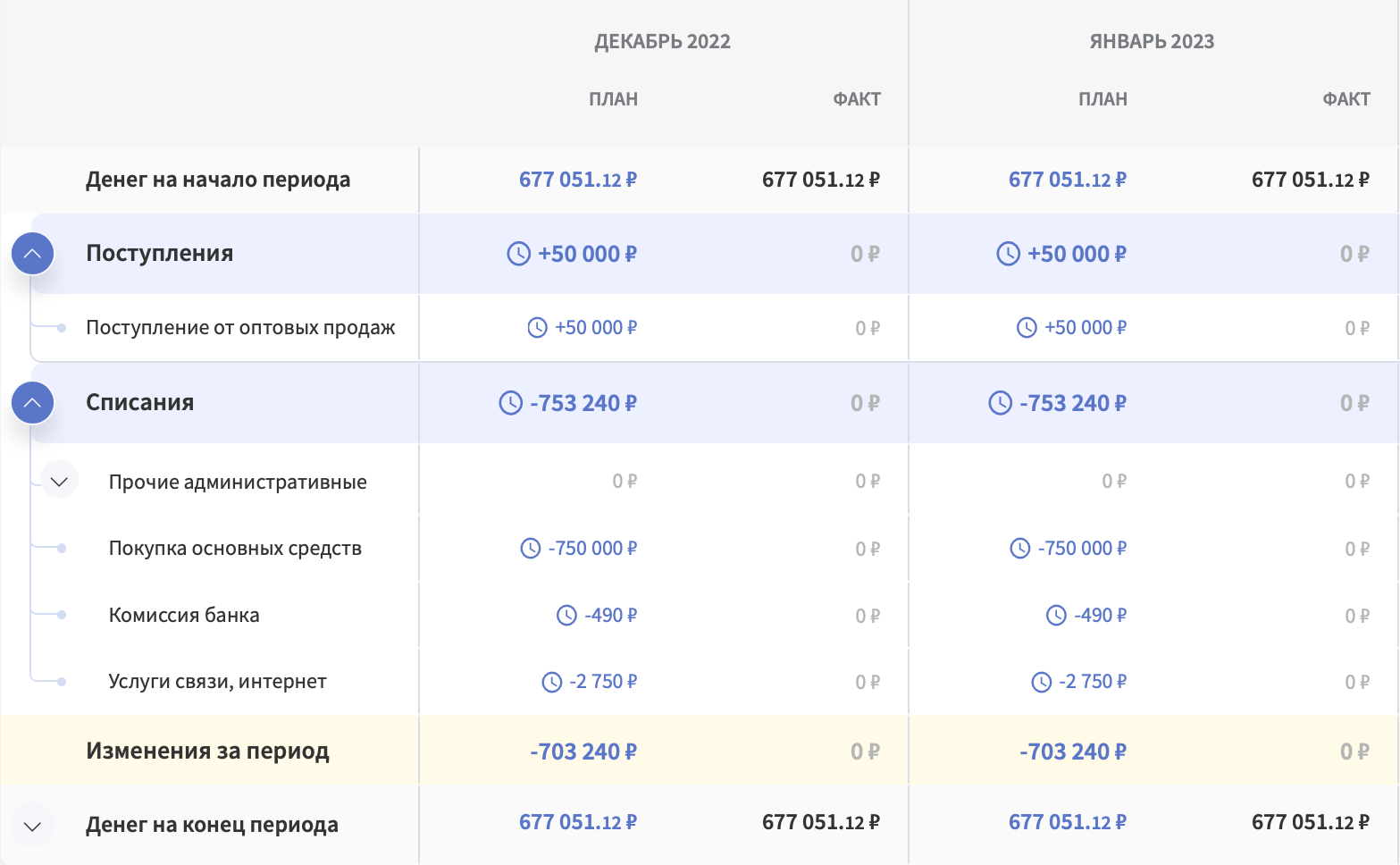Click clock icon beside December Поступления plan
Viewport: 1400px width, 865px height.
(x=518, y=254)
